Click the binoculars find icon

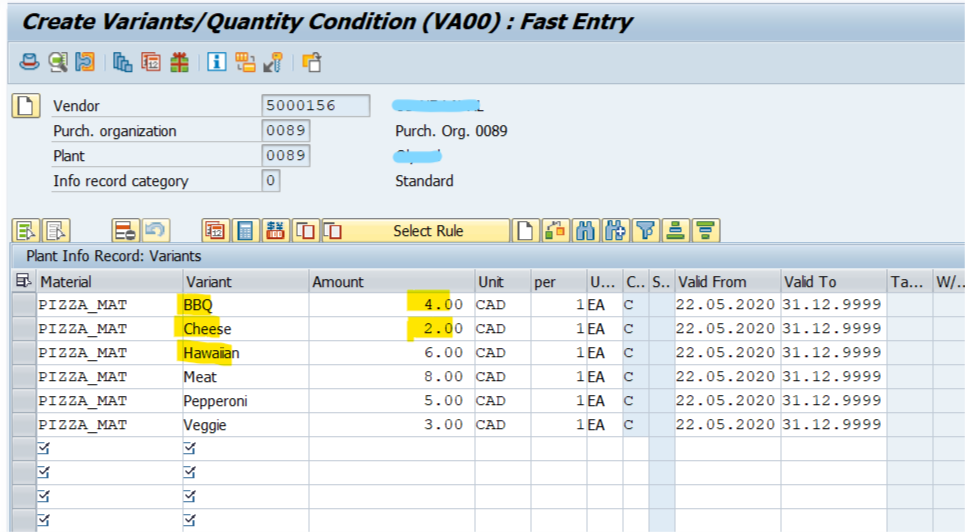pos(586,231)
